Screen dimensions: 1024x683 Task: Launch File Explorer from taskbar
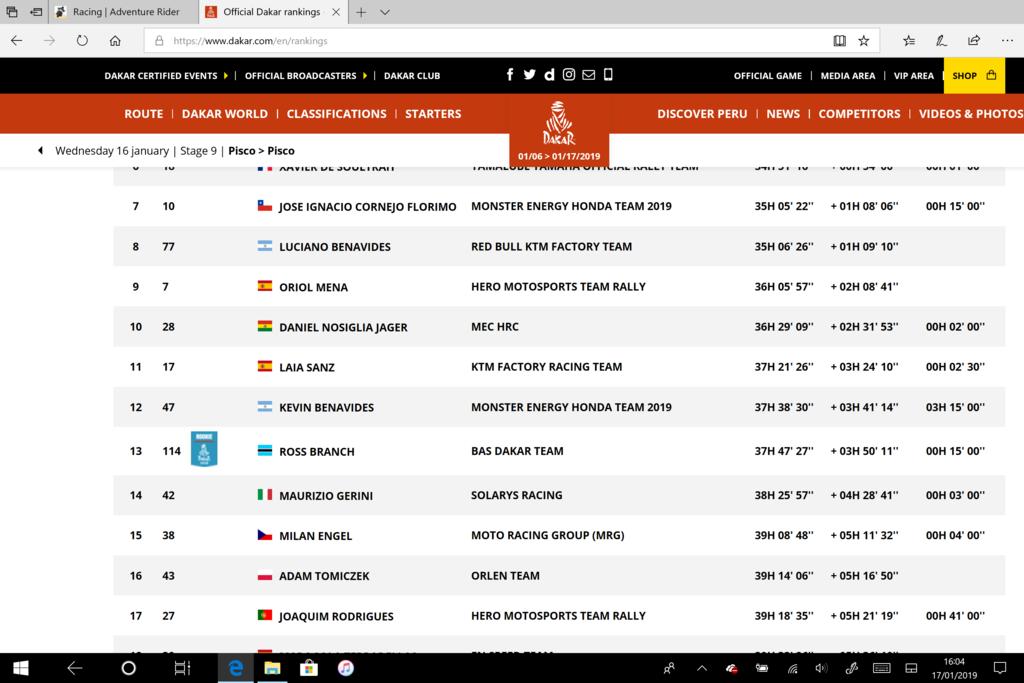click(x=272, y=668)
